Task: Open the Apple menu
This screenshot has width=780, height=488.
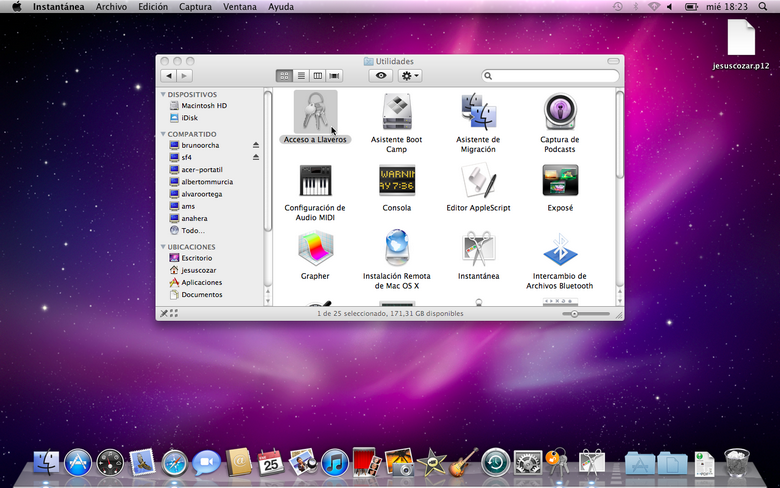Action: coord(16,7)
